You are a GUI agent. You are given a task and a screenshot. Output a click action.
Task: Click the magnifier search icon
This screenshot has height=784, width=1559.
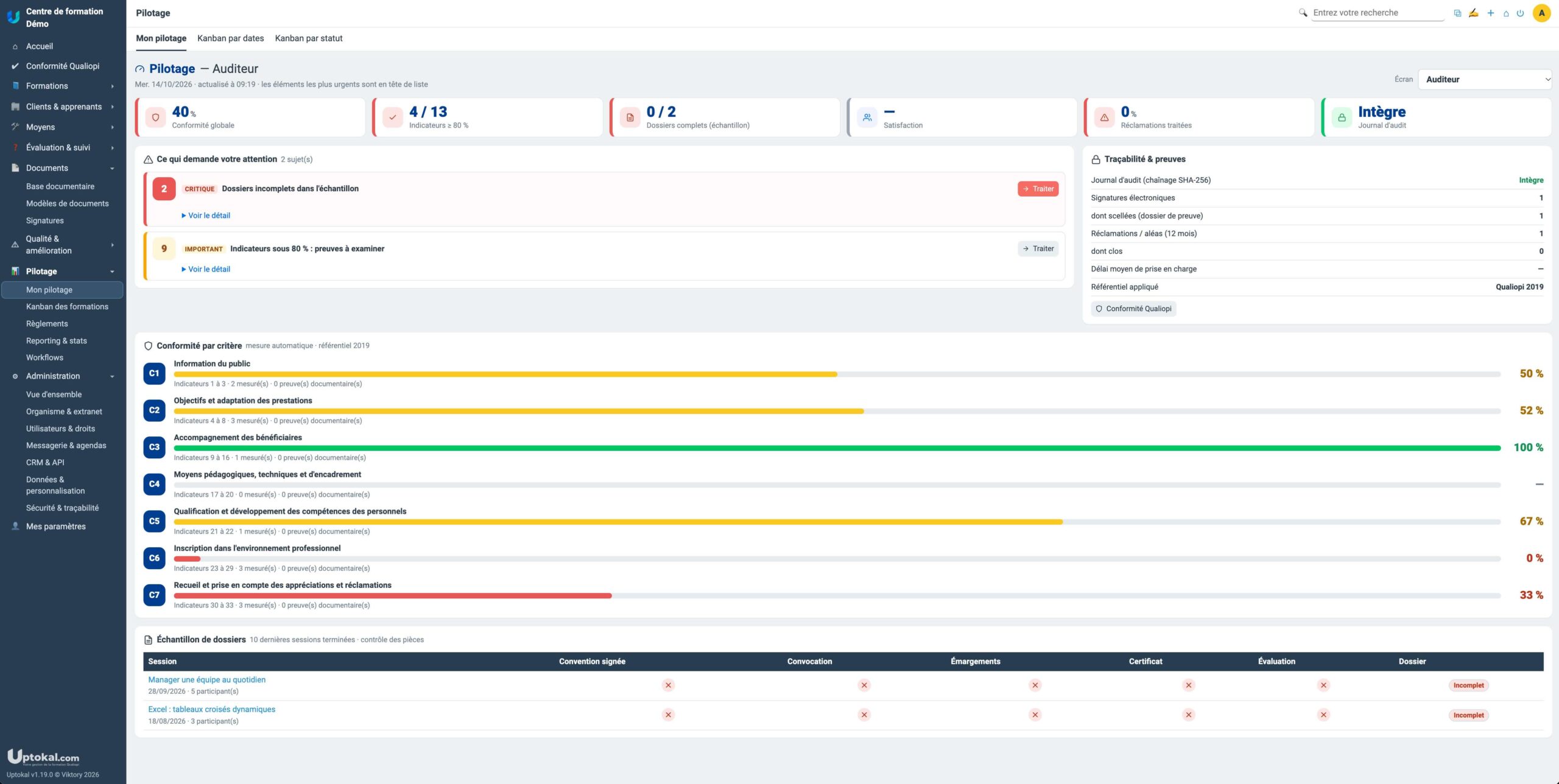pyautogui.click(x=1303, y=13)
